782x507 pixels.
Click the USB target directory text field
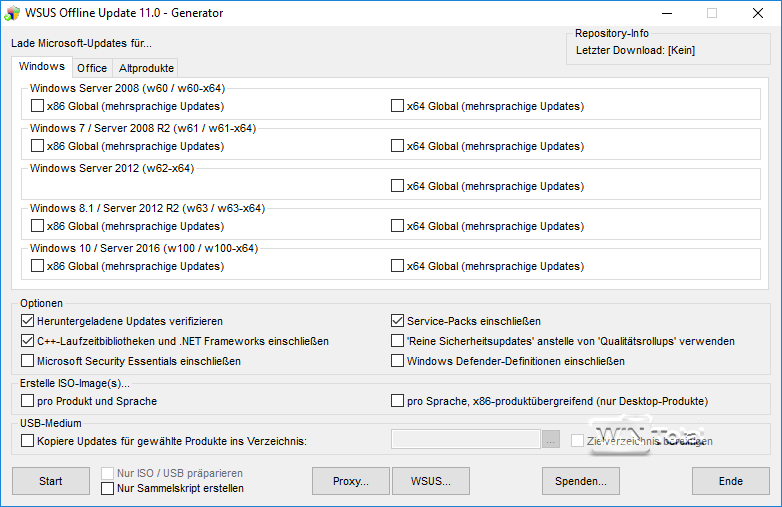[465, 440]
